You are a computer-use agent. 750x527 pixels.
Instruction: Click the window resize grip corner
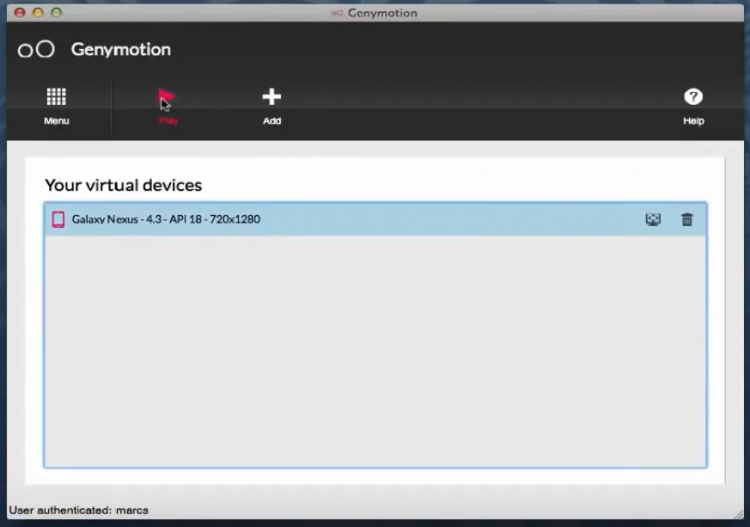point(739,514)
